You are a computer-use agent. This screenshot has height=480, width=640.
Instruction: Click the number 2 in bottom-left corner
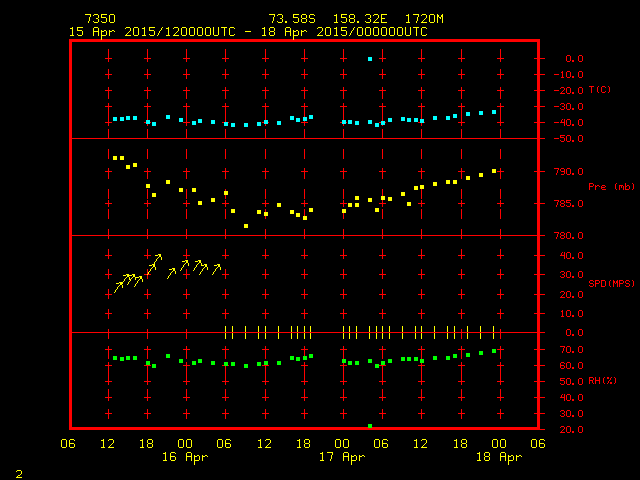(19, 471)
